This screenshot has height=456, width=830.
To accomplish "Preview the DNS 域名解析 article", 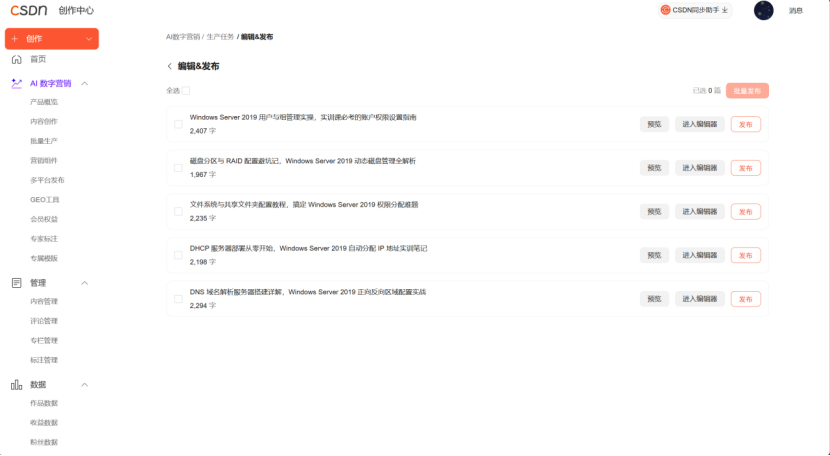I will pos(654,299).
